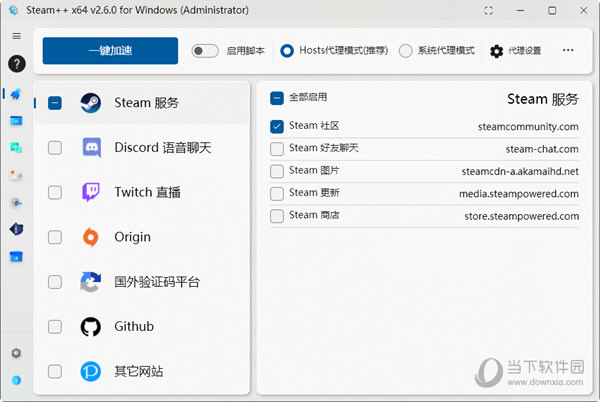The width and height of the screenshot is (600, 402).
Task: Click the Origin logo icon
Action: coord(91,237)
